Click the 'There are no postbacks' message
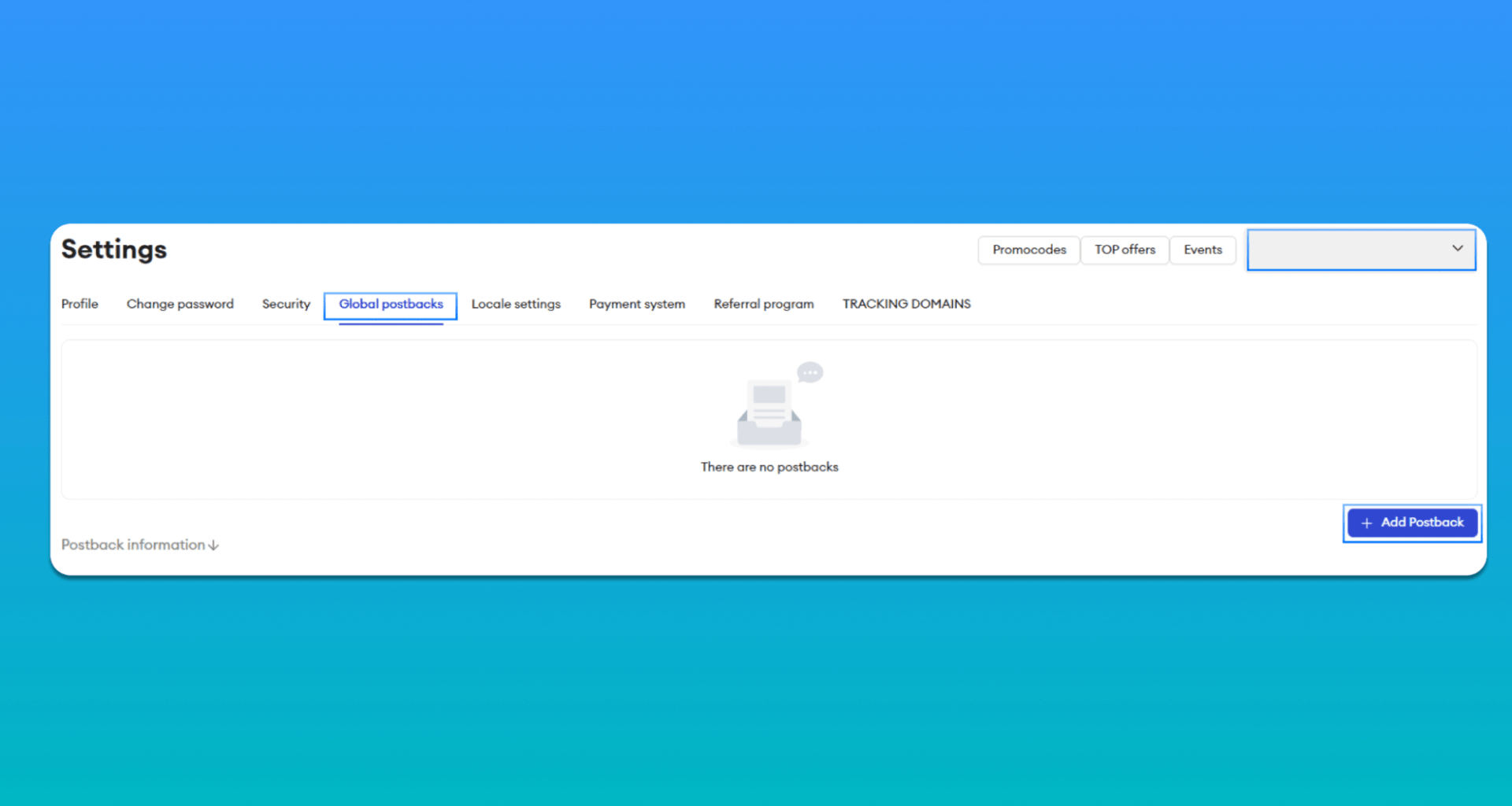The width and height of the screenshot is (1512, 806). pos(769,467)
